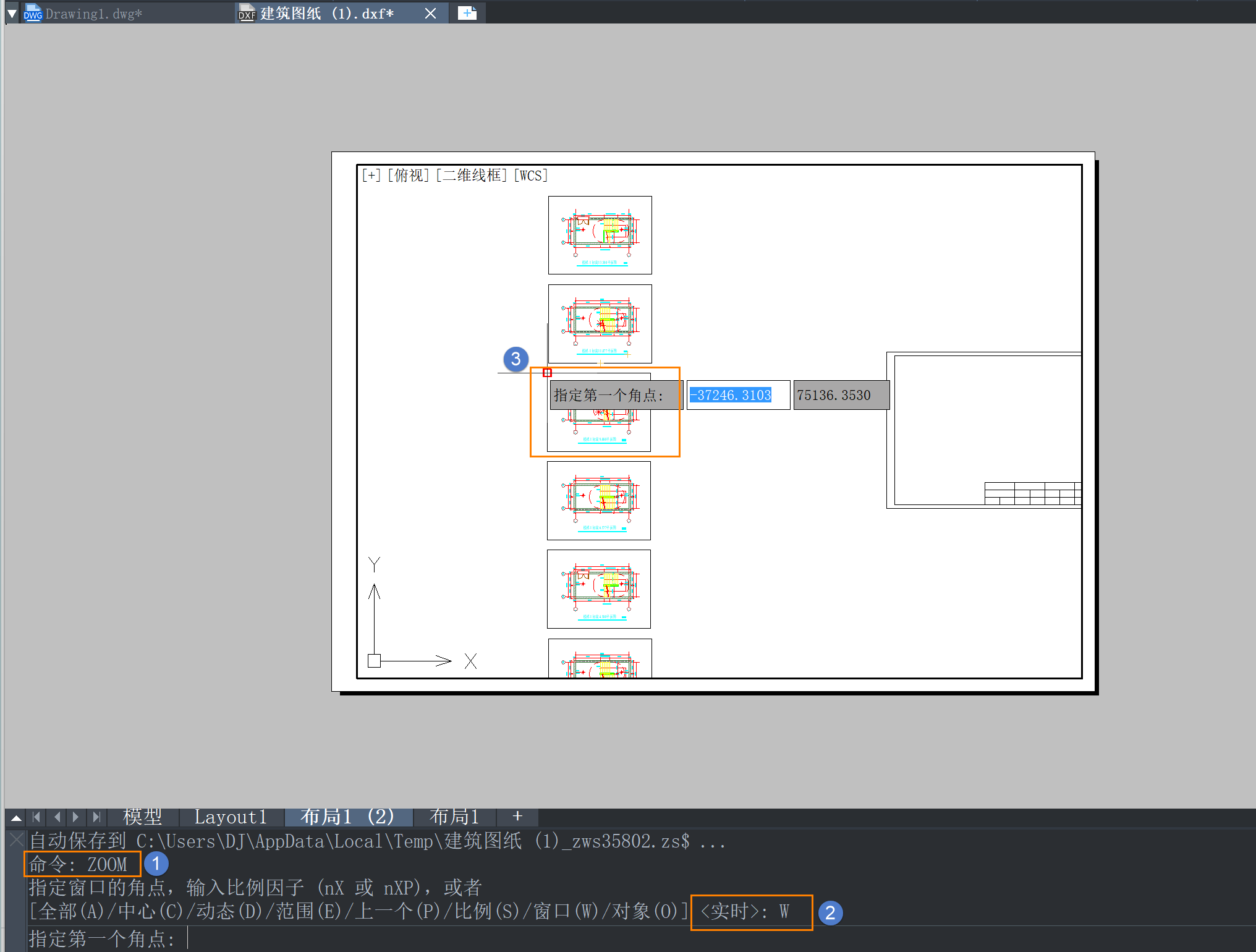Click the new drawing tab icon

[467, 13]
